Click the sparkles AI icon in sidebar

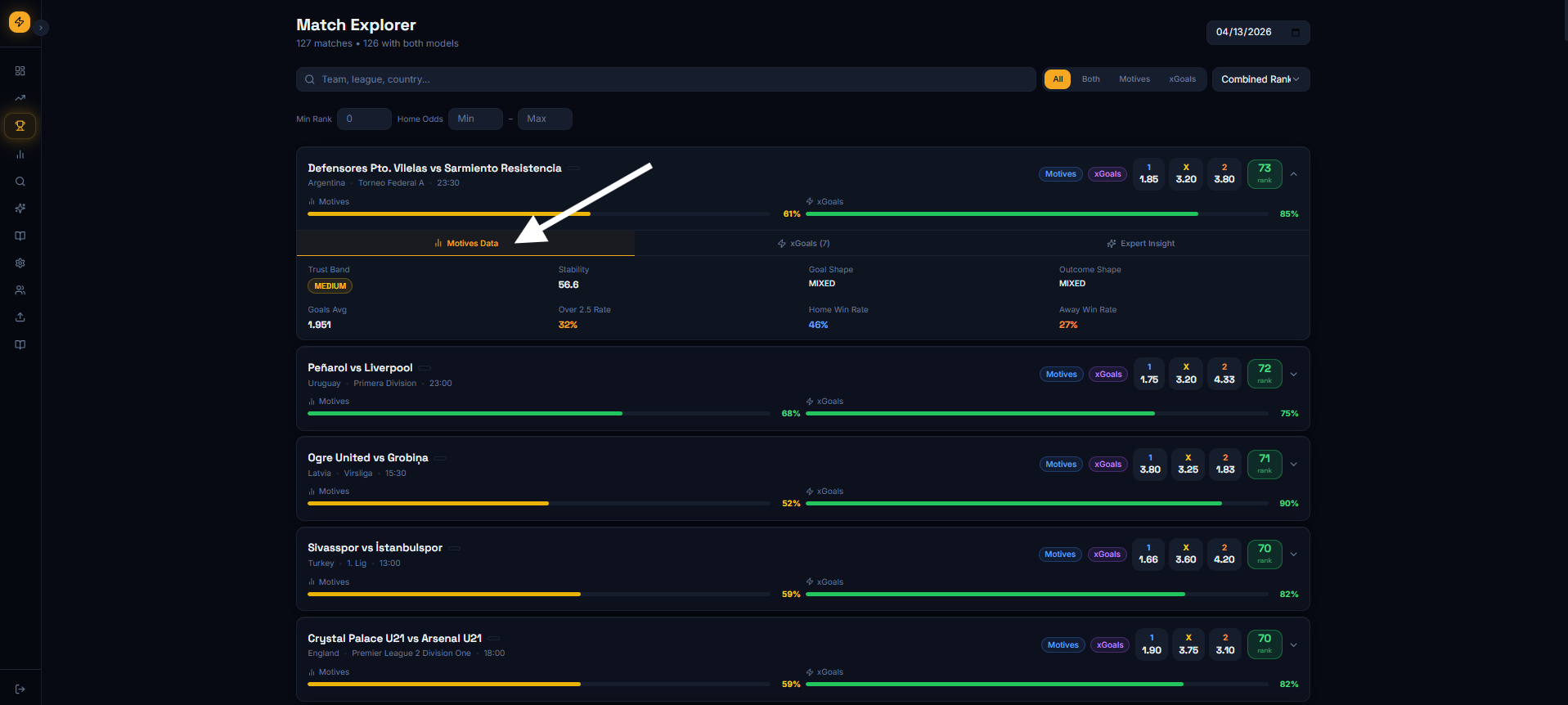coord(20,209)
